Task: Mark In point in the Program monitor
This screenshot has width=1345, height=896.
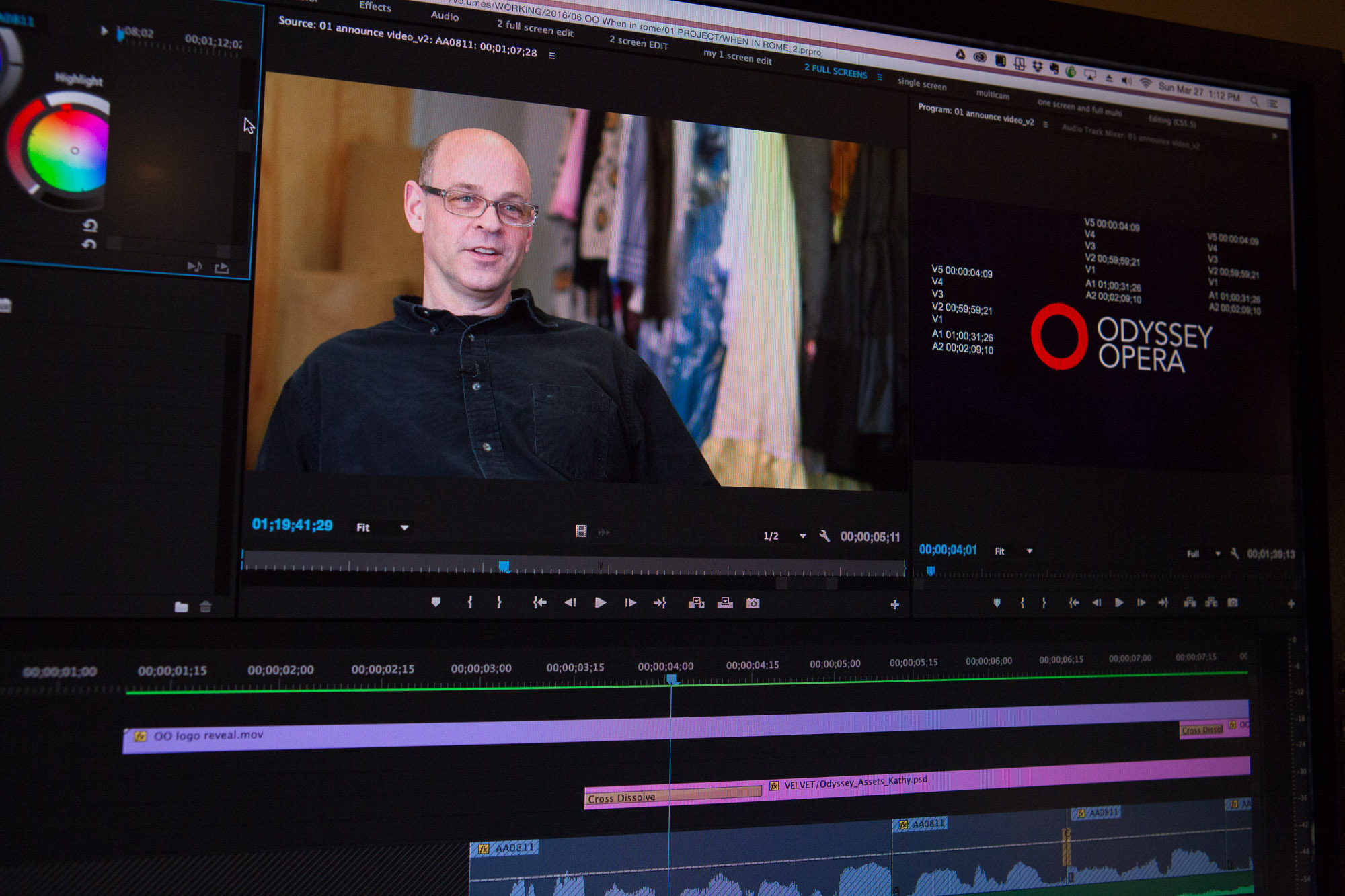Action: pyautogui.click(x=1022, y=602)
